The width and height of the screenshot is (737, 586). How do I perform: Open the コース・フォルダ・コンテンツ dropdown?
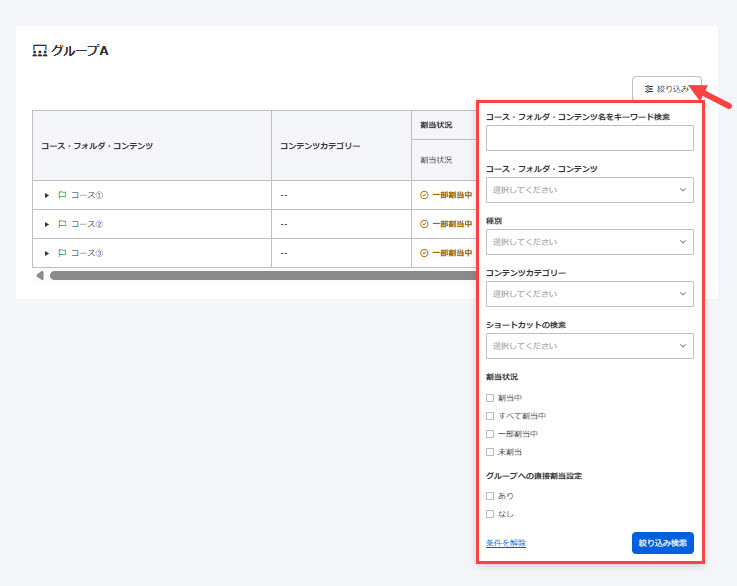[x=589, y=190]
